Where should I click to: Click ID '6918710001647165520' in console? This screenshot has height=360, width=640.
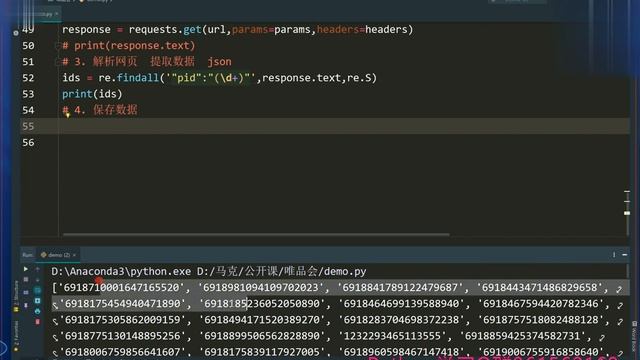pyautogui.click(x=122, y=287)
